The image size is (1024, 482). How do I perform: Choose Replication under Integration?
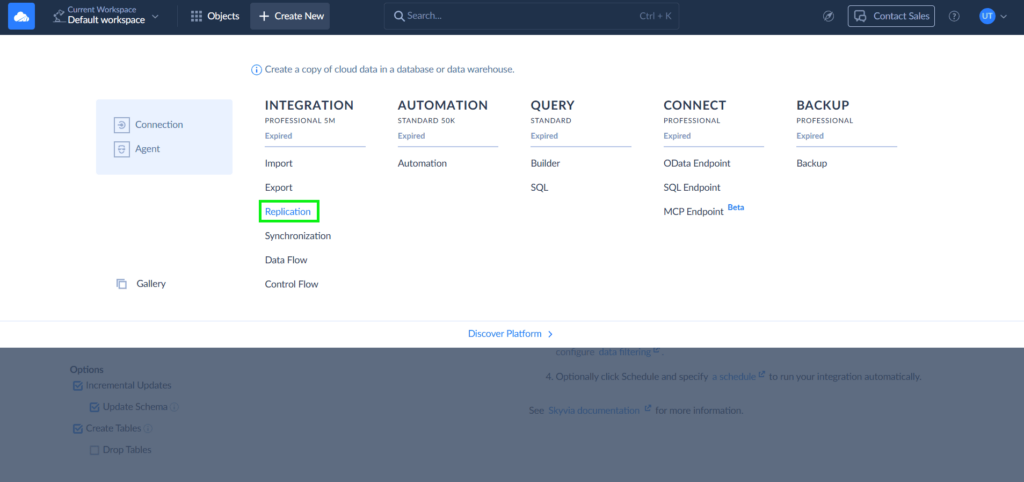tap(288, 212)
